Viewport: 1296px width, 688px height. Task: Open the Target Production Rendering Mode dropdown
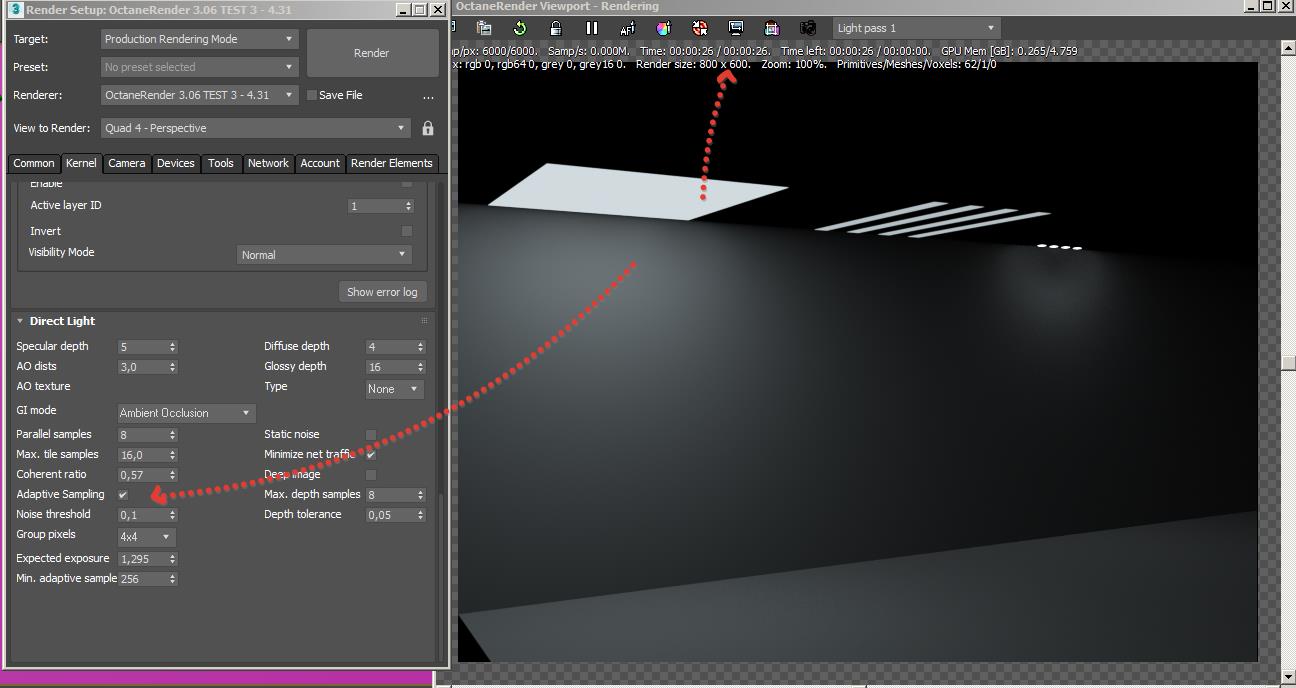(x=200, y=39)
